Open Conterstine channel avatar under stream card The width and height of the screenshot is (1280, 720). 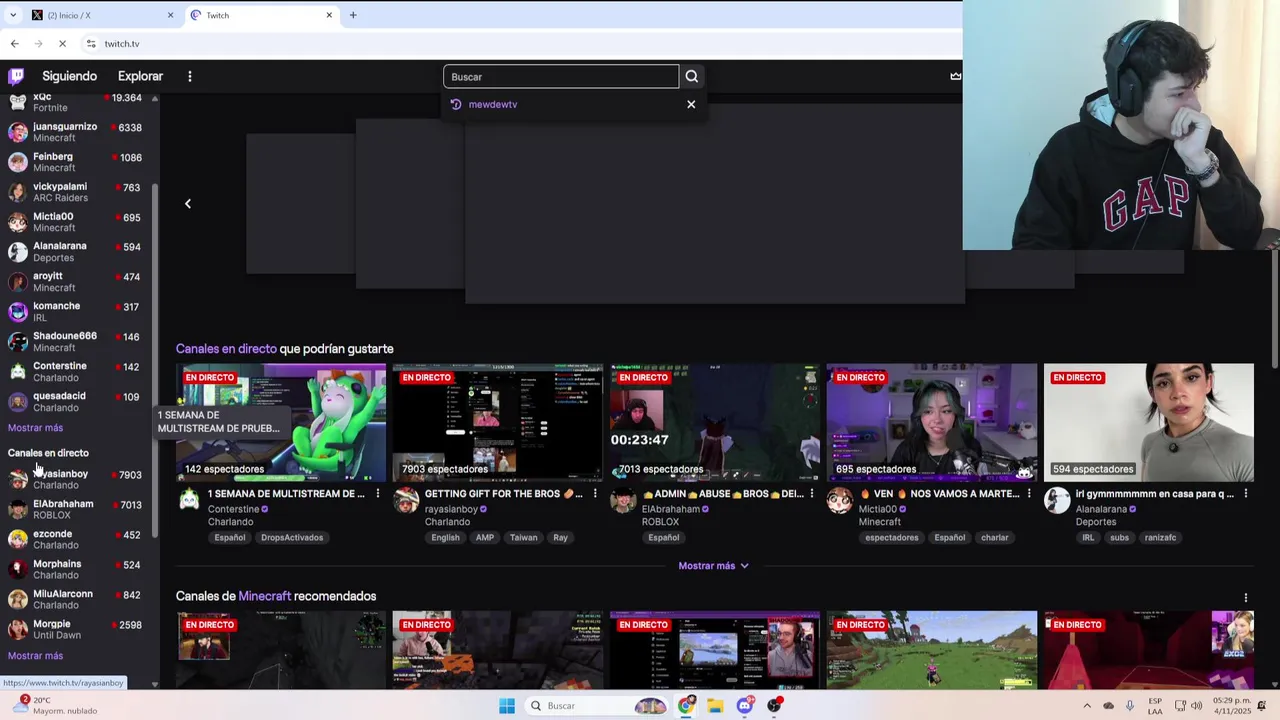pyautogui.click(x=189, y=501)
